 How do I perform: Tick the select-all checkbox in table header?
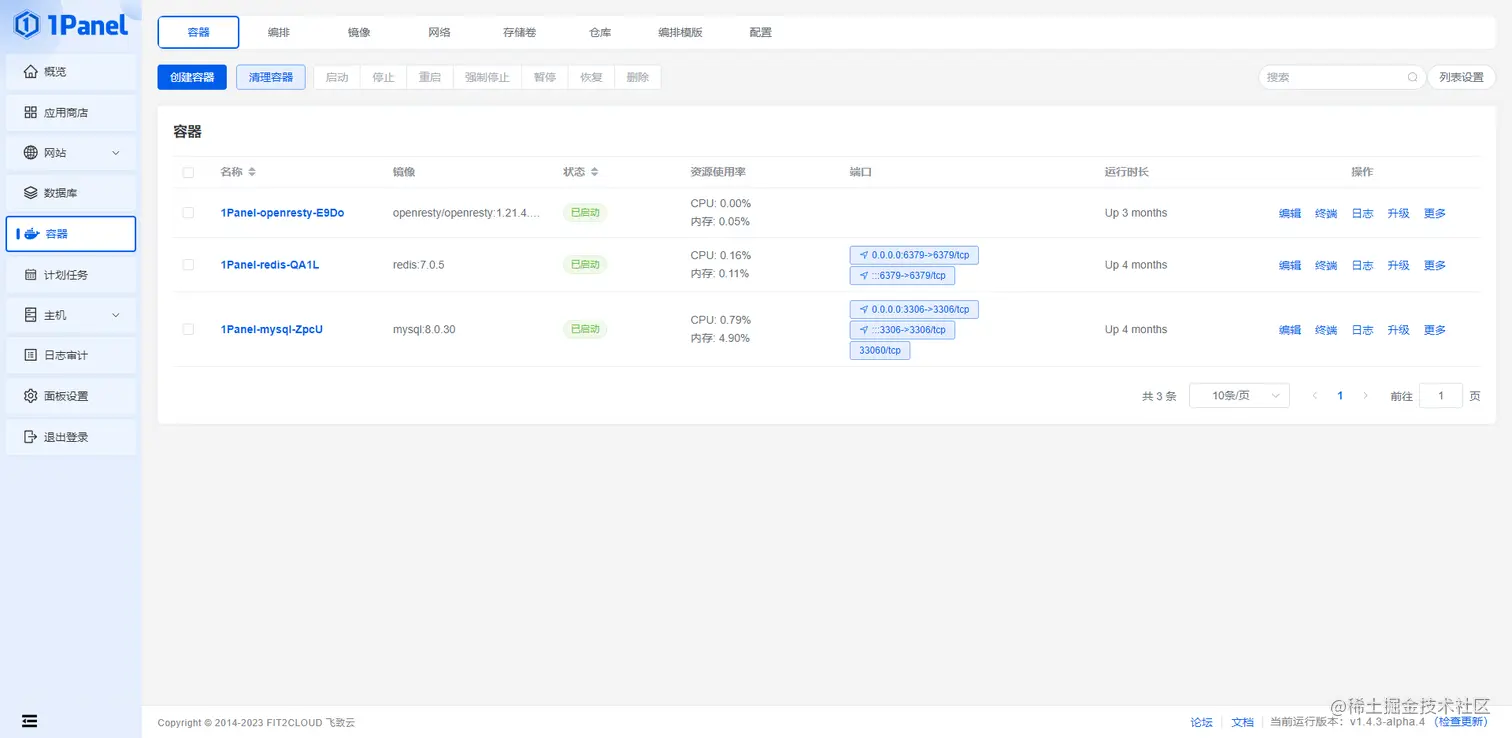(x=188, y=172)
